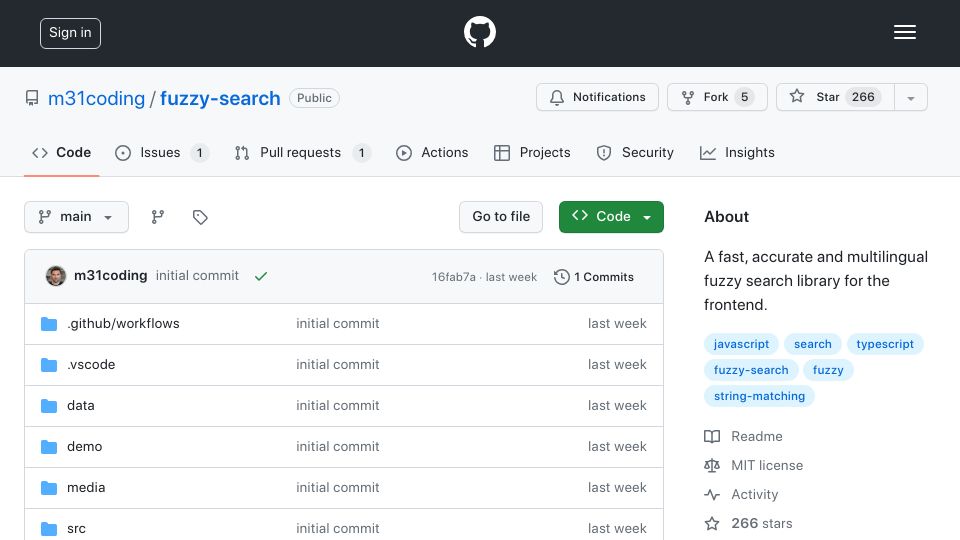The image size is (960, 540).
Task: Click the Notifications bell button
Action: 597,97
